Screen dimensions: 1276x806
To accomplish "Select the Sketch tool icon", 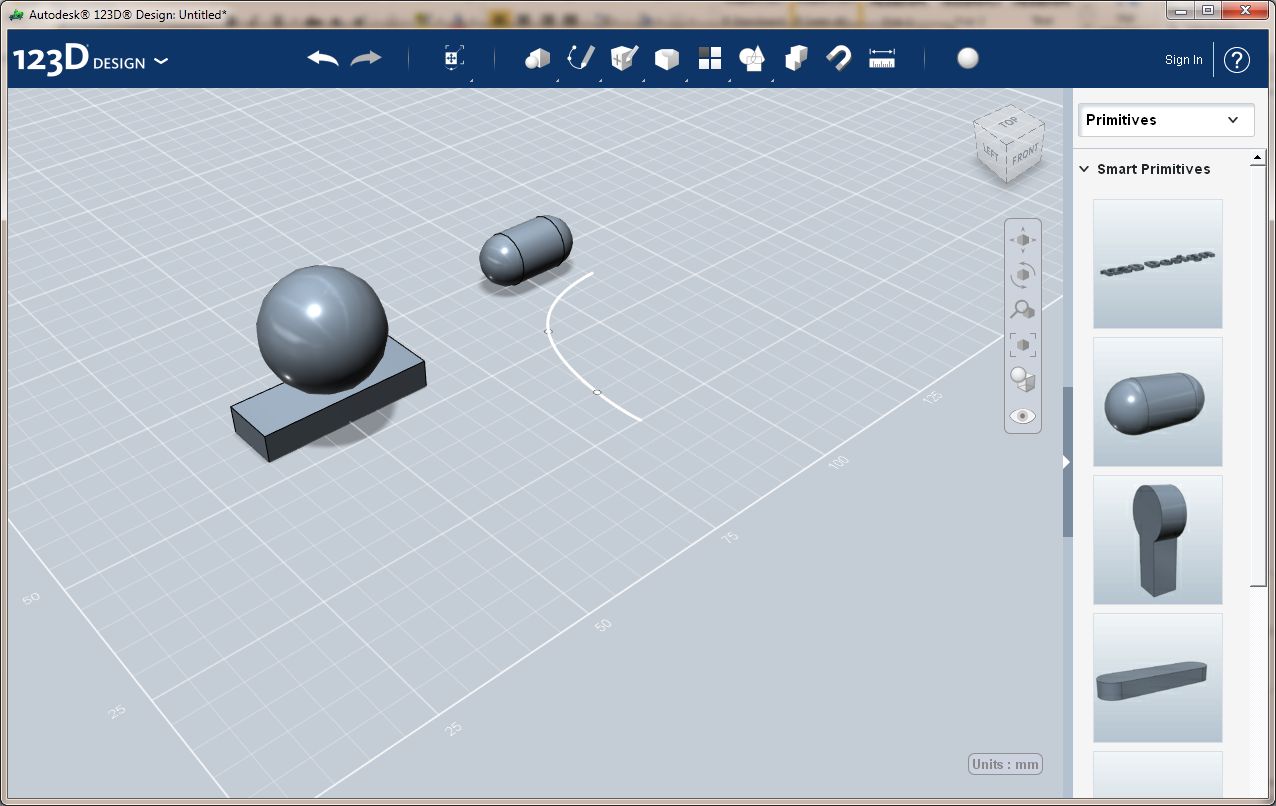I will 581,58.
